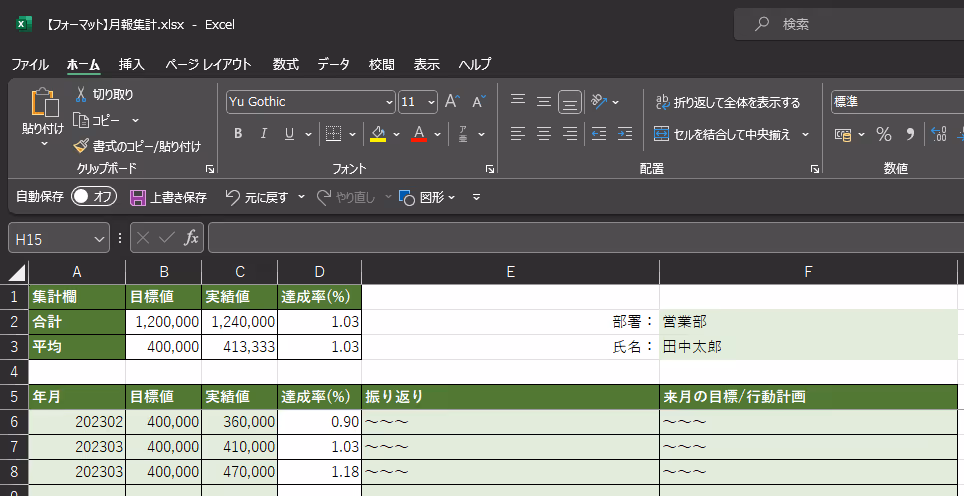Apply comma style number format

tap(911, 135)
